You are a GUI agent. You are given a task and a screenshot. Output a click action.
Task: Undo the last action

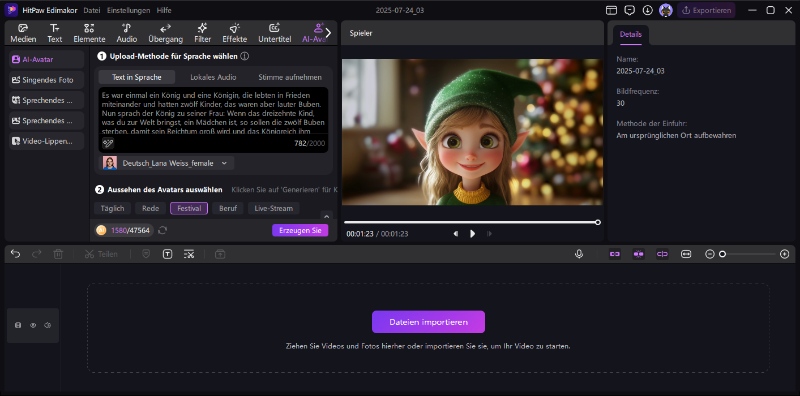coord(15,254)
